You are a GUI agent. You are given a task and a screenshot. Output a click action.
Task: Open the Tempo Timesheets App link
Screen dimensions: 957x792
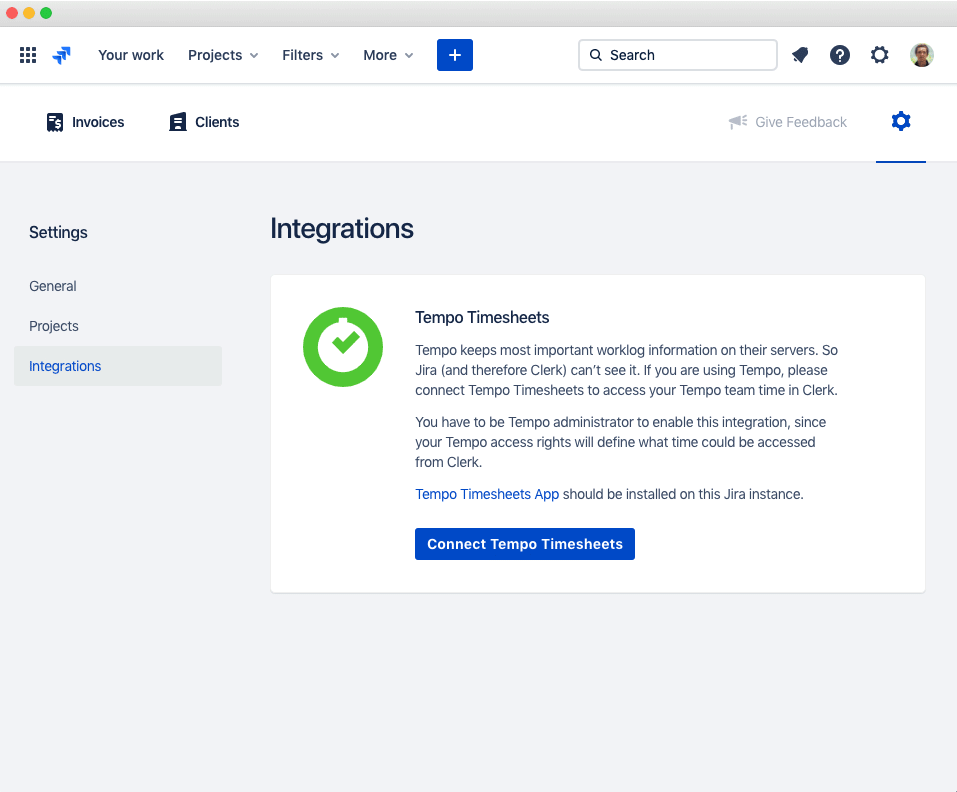tap(487, 493)
